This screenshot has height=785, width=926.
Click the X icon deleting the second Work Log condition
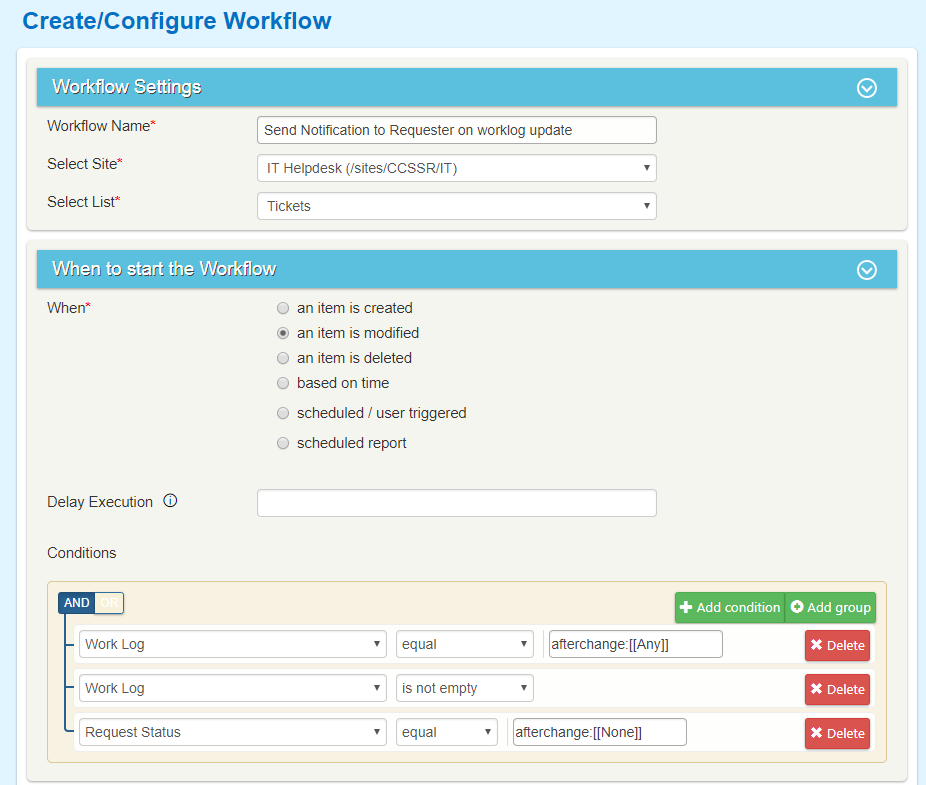tap(815, 689)
